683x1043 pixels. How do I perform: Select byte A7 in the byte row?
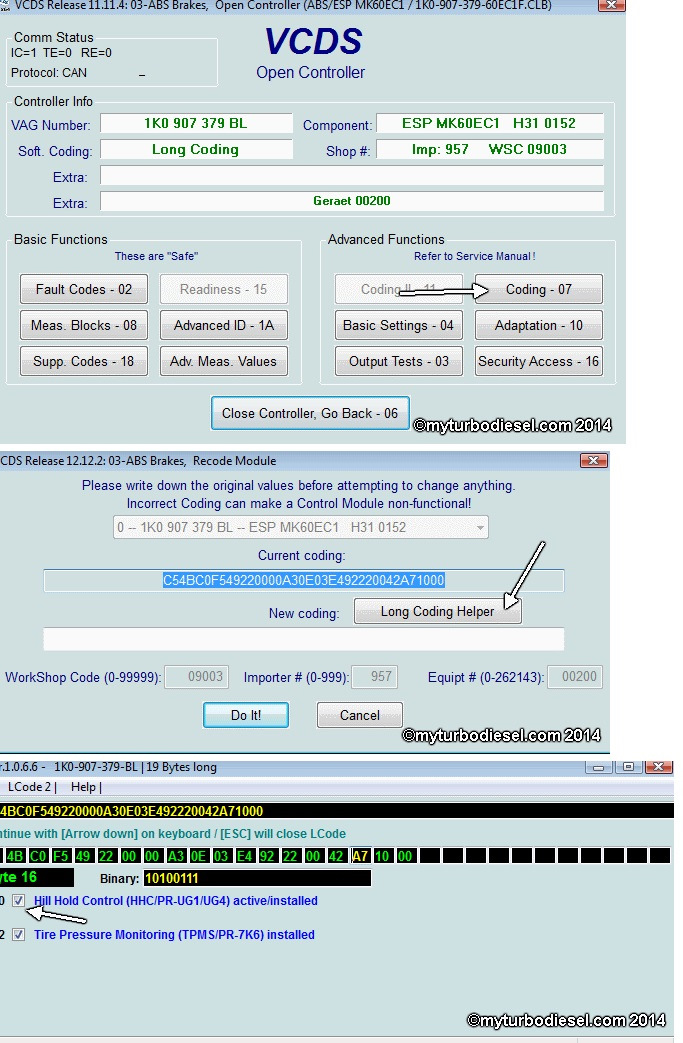click(360, 855)
